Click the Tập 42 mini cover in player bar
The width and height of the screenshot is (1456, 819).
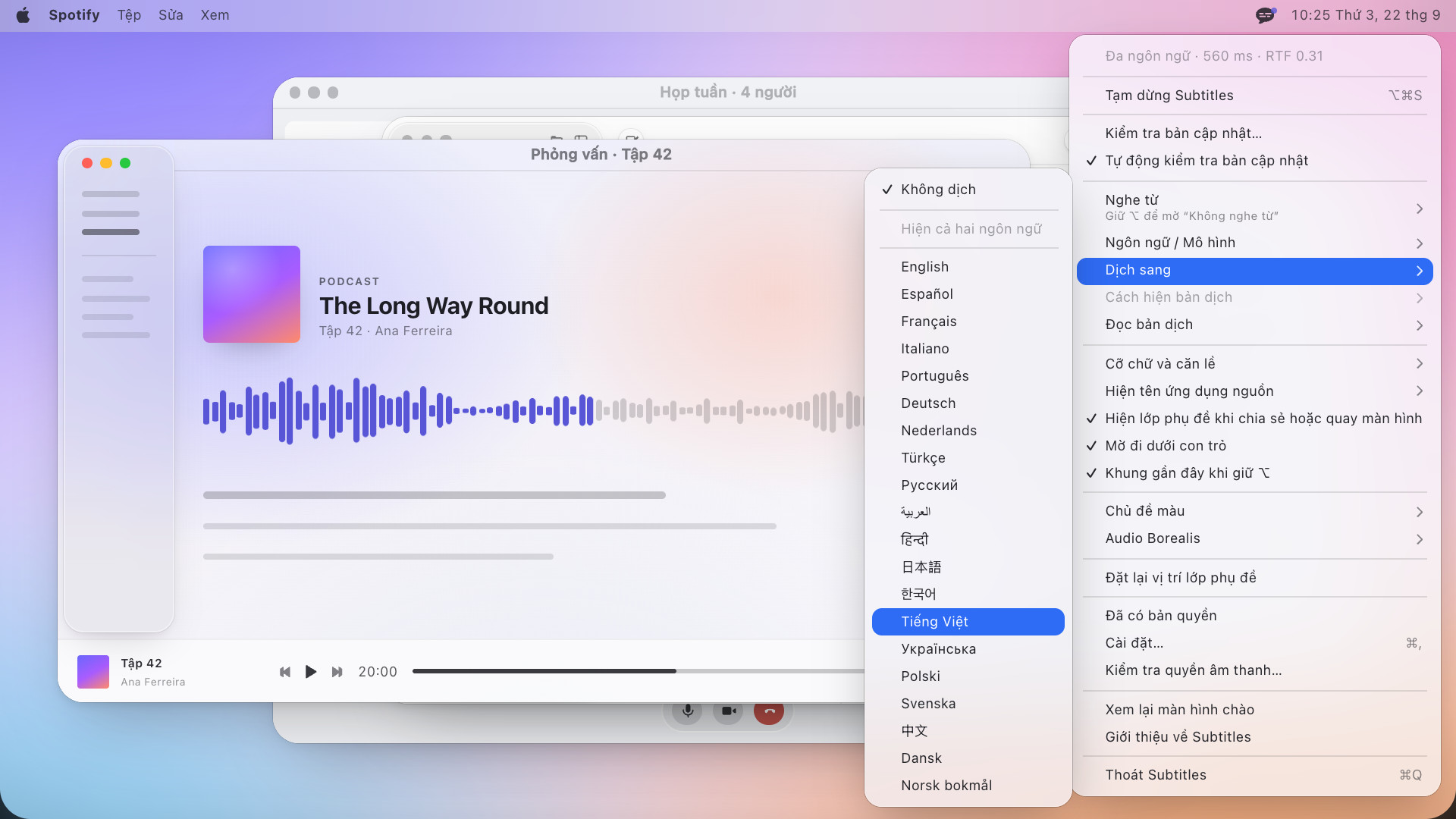[x=93, y=672]
